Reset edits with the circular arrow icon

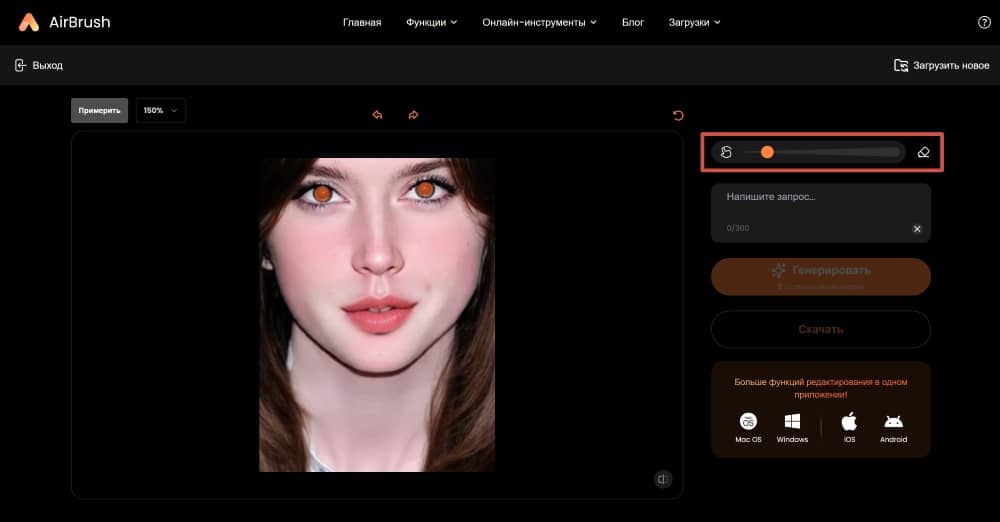tap(678, 116)
